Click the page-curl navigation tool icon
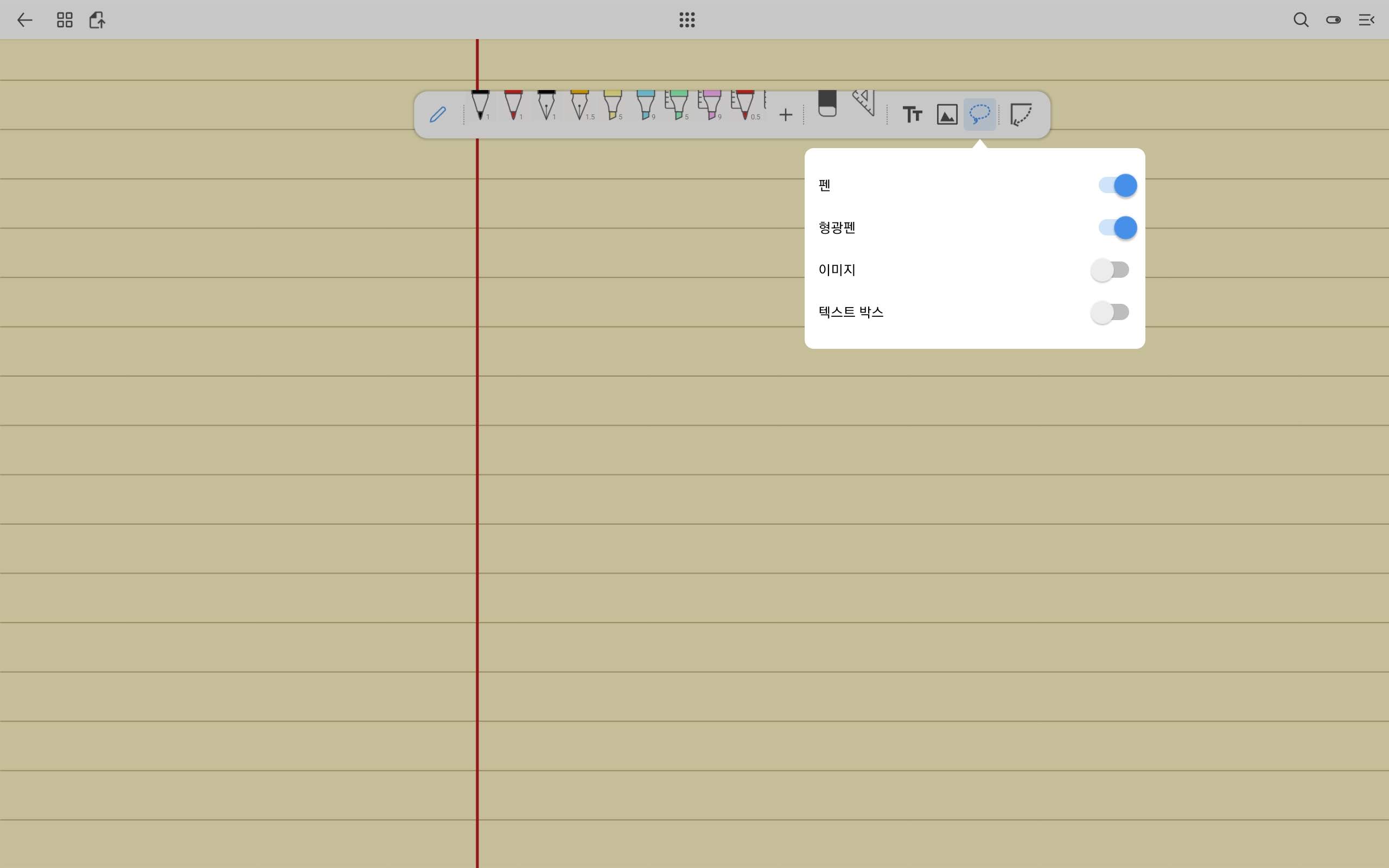This screenshot has height=868, width=1389. [x=1021, y=114]
